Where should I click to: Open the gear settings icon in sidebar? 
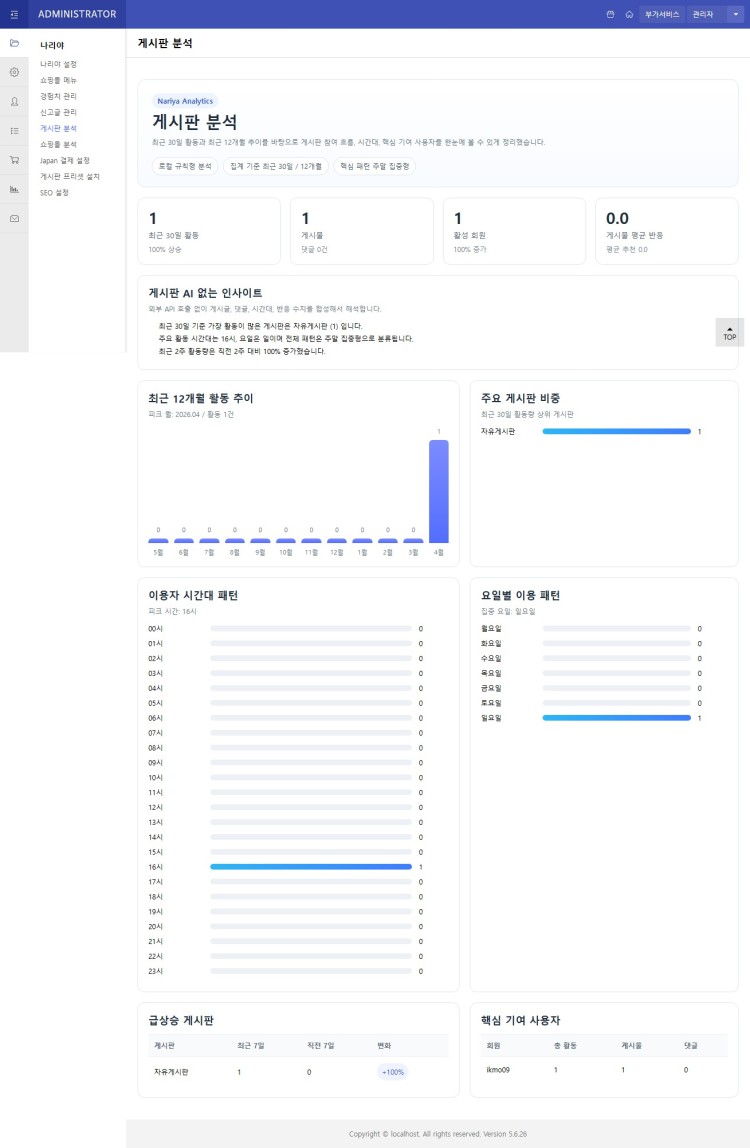(x=14, y=72)
